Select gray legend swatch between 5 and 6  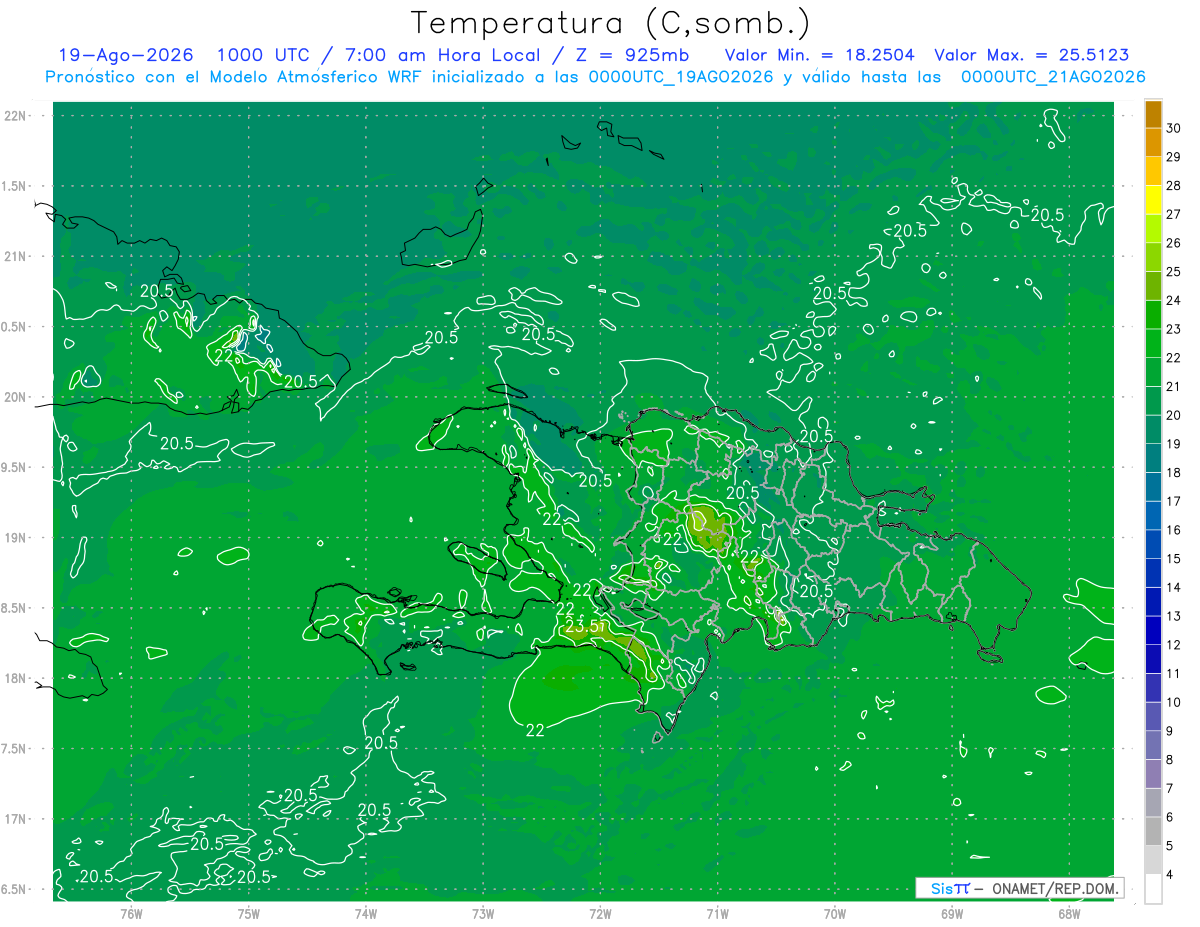[1153, 832]
